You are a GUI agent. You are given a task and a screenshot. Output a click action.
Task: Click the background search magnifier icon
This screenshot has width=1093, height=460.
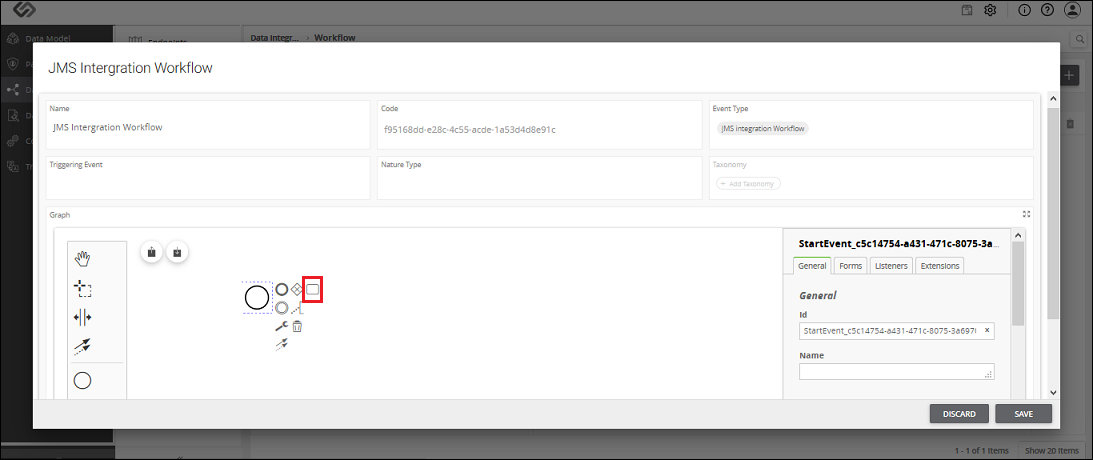[1080, 39]
